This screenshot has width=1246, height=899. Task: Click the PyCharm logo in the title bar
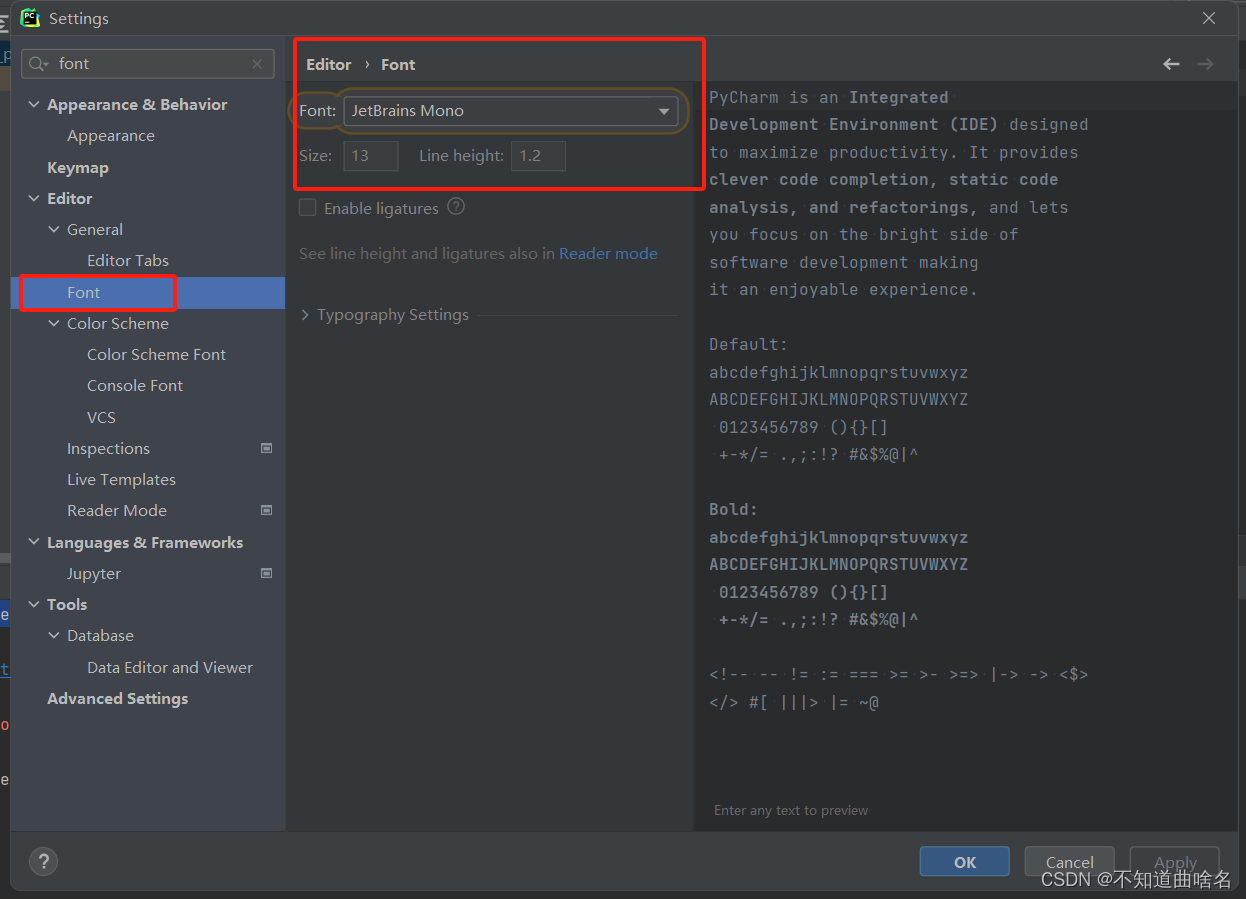tap(30, 17)
